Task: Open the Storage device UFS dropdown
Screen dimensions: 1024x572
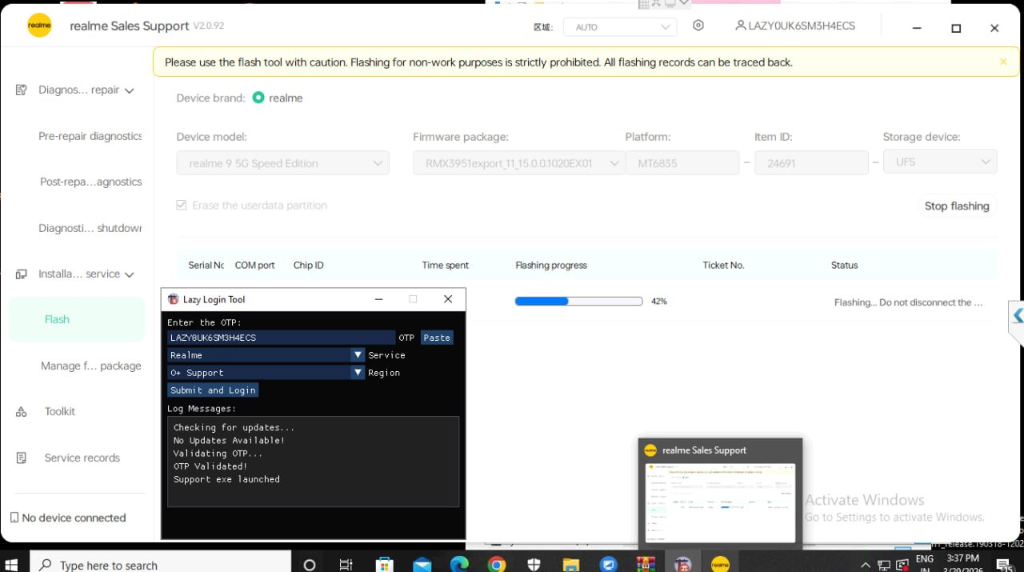Action: point(940,162)
